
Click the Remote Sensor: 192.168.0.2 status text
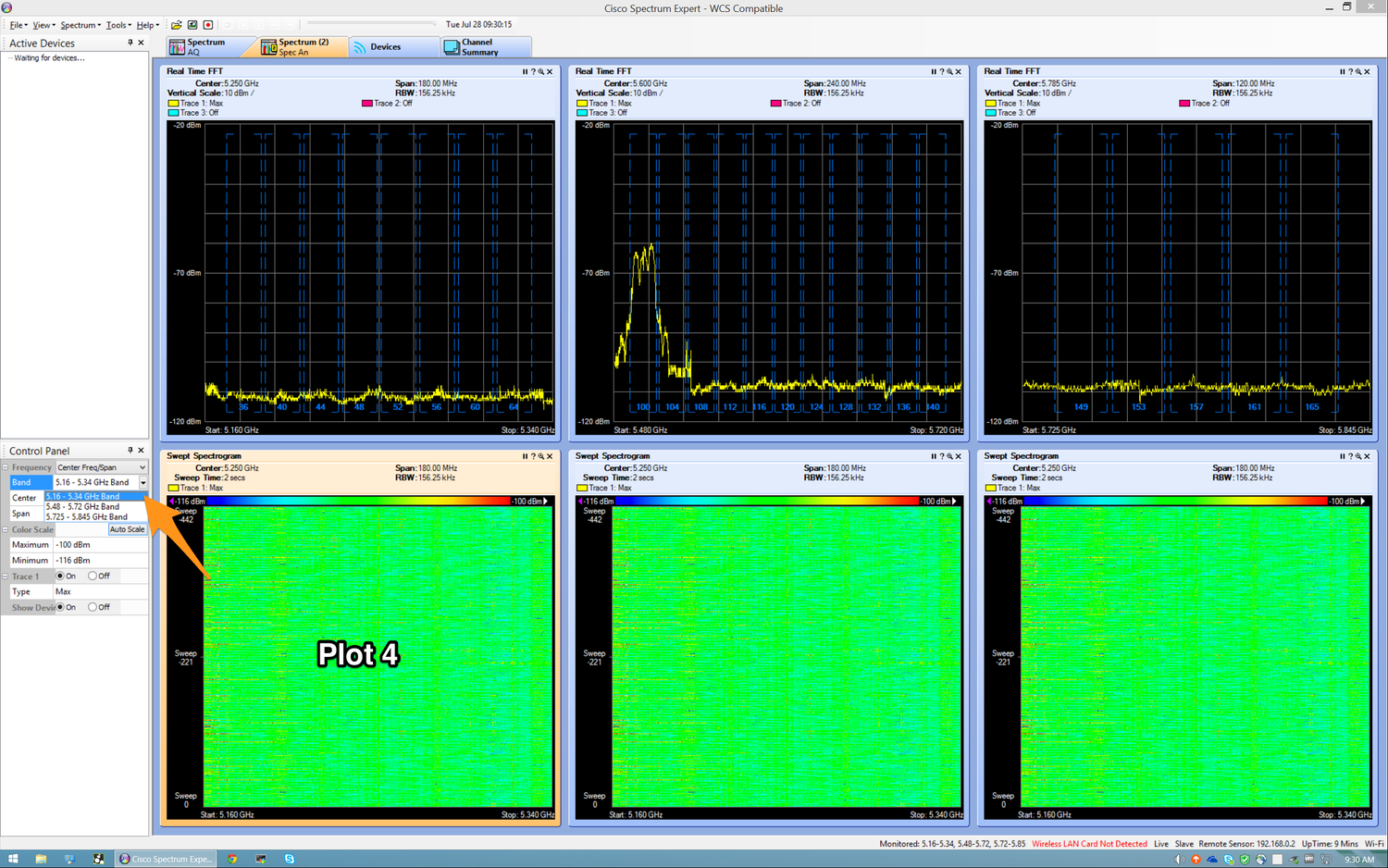tap(1246, 844)
